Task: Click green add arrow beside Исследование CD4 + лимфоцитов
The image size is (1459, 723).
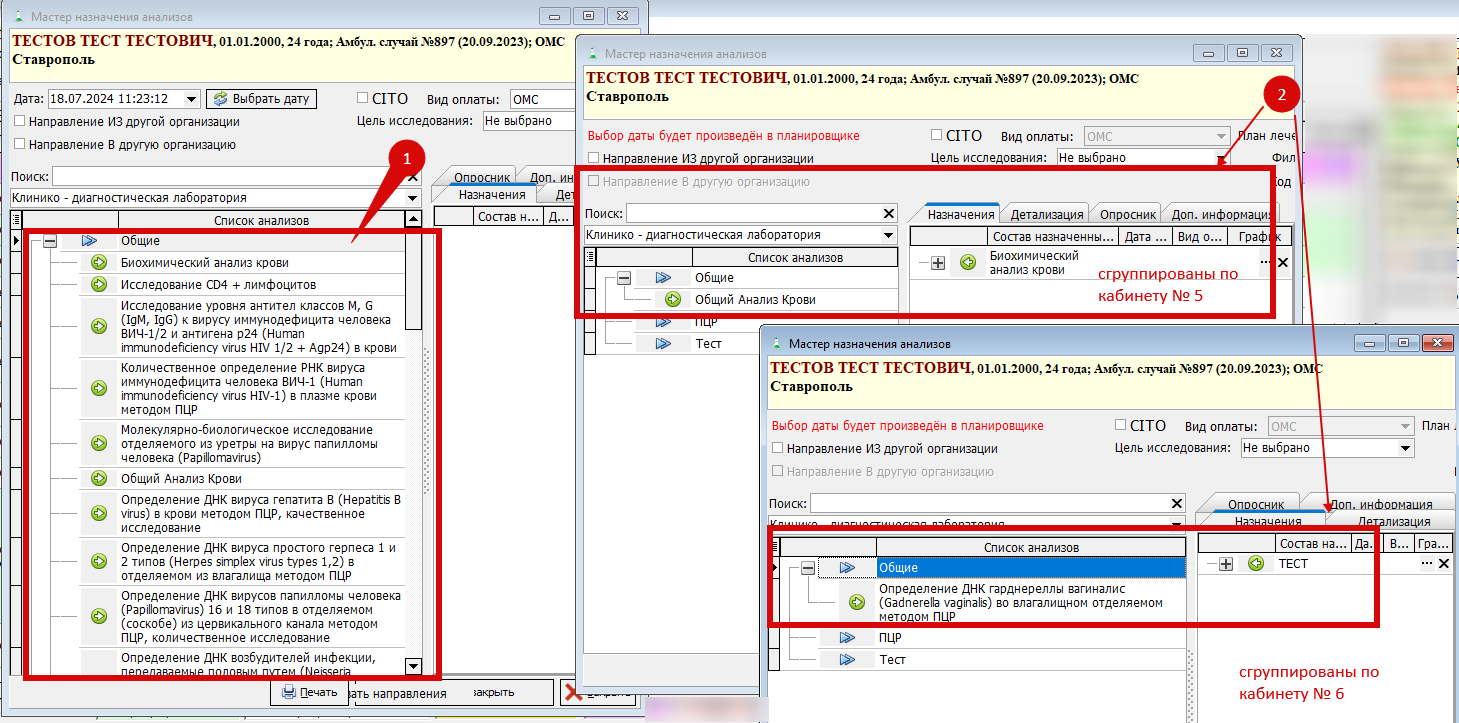Action: (99, 285)
